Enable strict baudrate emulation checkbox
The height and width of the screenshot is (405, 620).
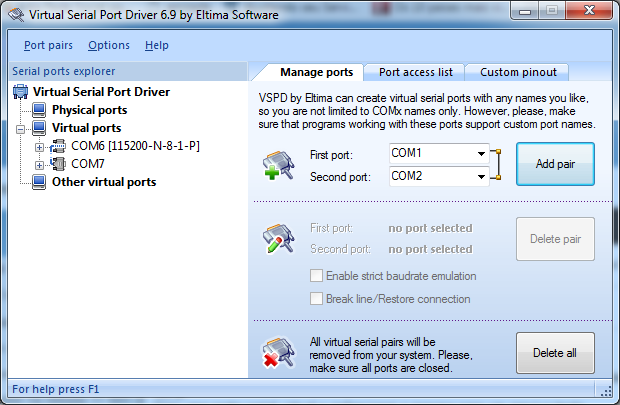point(316,276)
